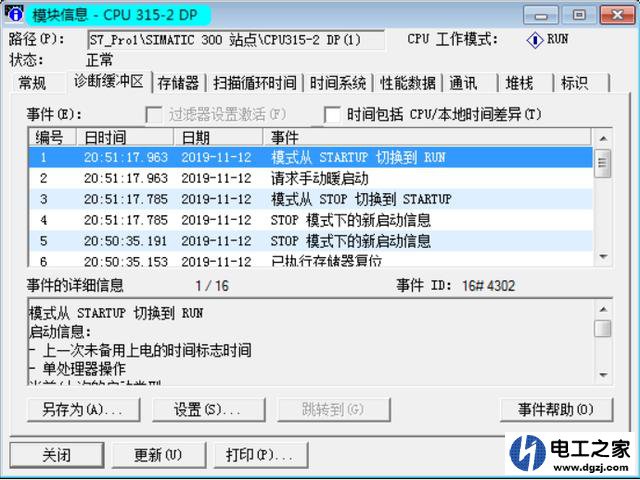The width and height of the screenshot is (640, 480).
Task: Close the window with the red X
Action: pyautogui.click(x=618, y=16)
